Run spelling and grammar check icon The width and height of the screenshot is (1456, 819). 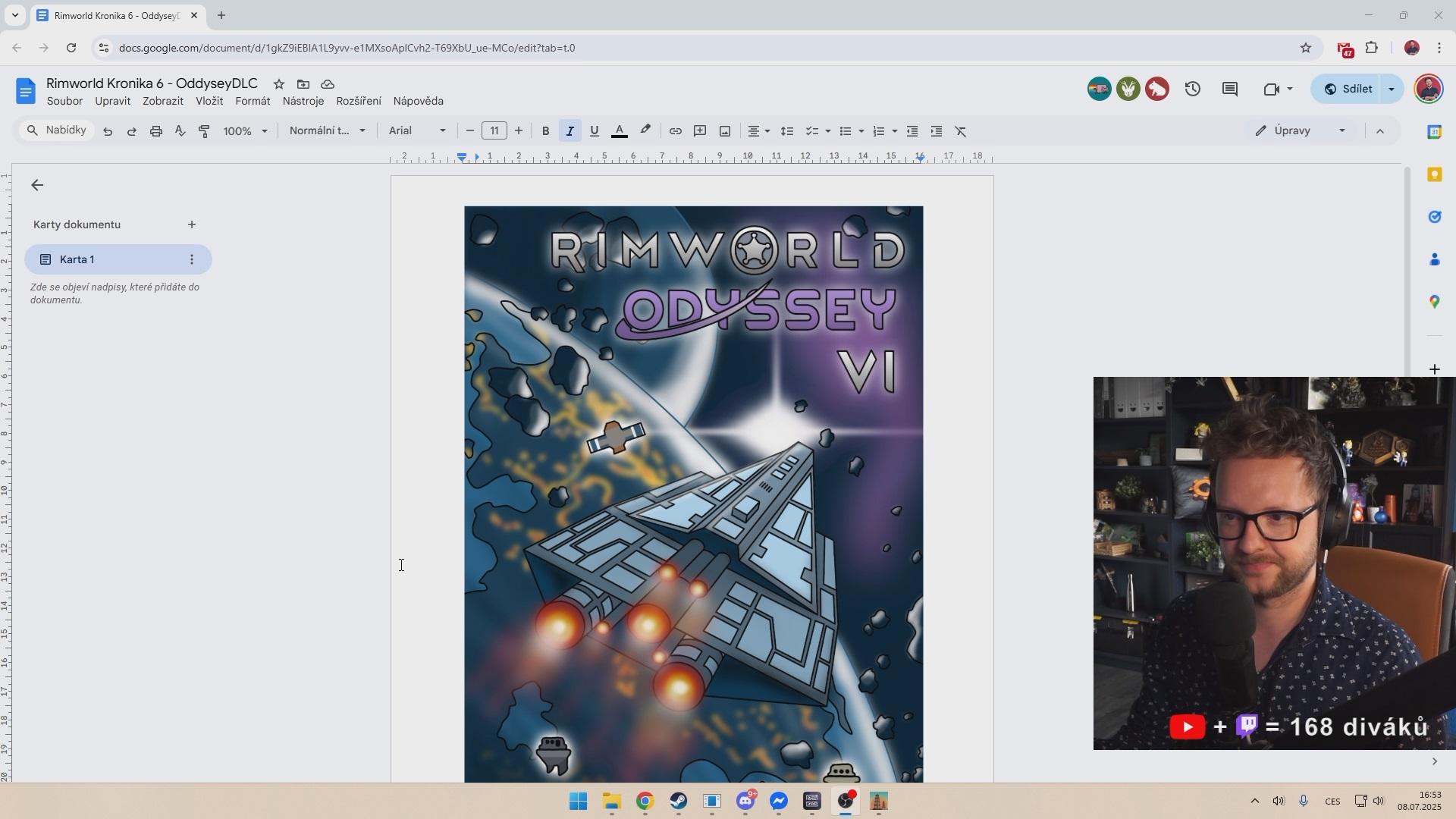pyautogui.click(x=180, y=131)
